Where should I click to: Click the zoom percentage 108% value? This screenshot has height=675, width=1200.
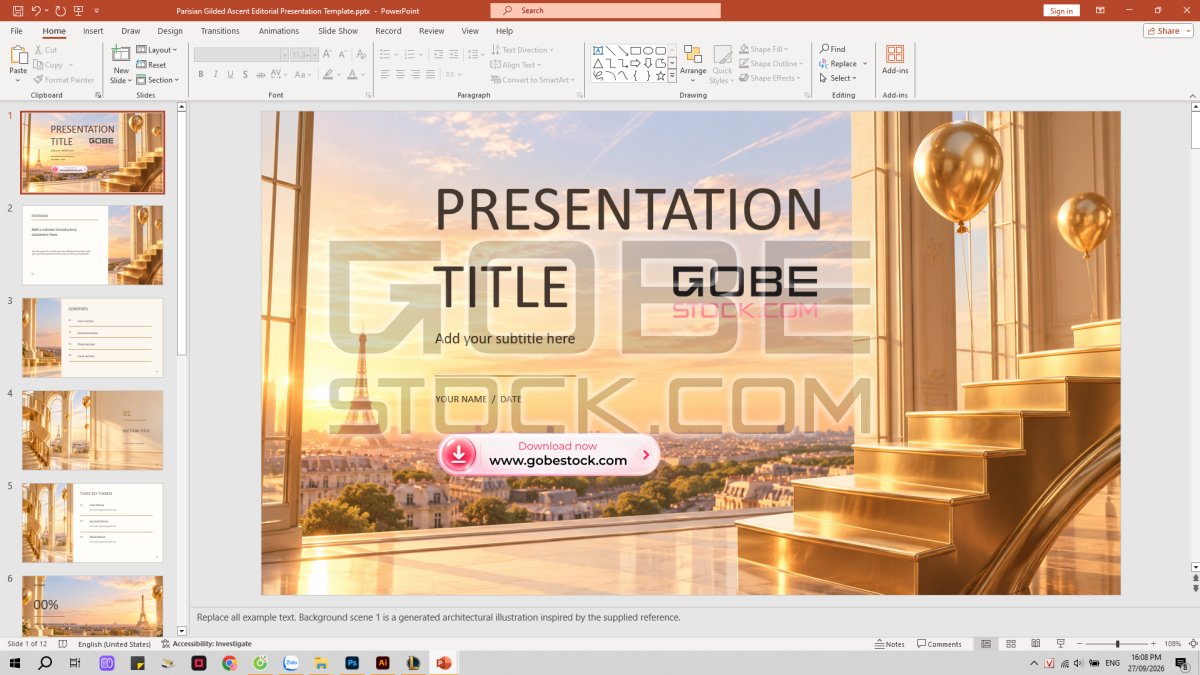pyautogui.click(x=1173, y=644)
